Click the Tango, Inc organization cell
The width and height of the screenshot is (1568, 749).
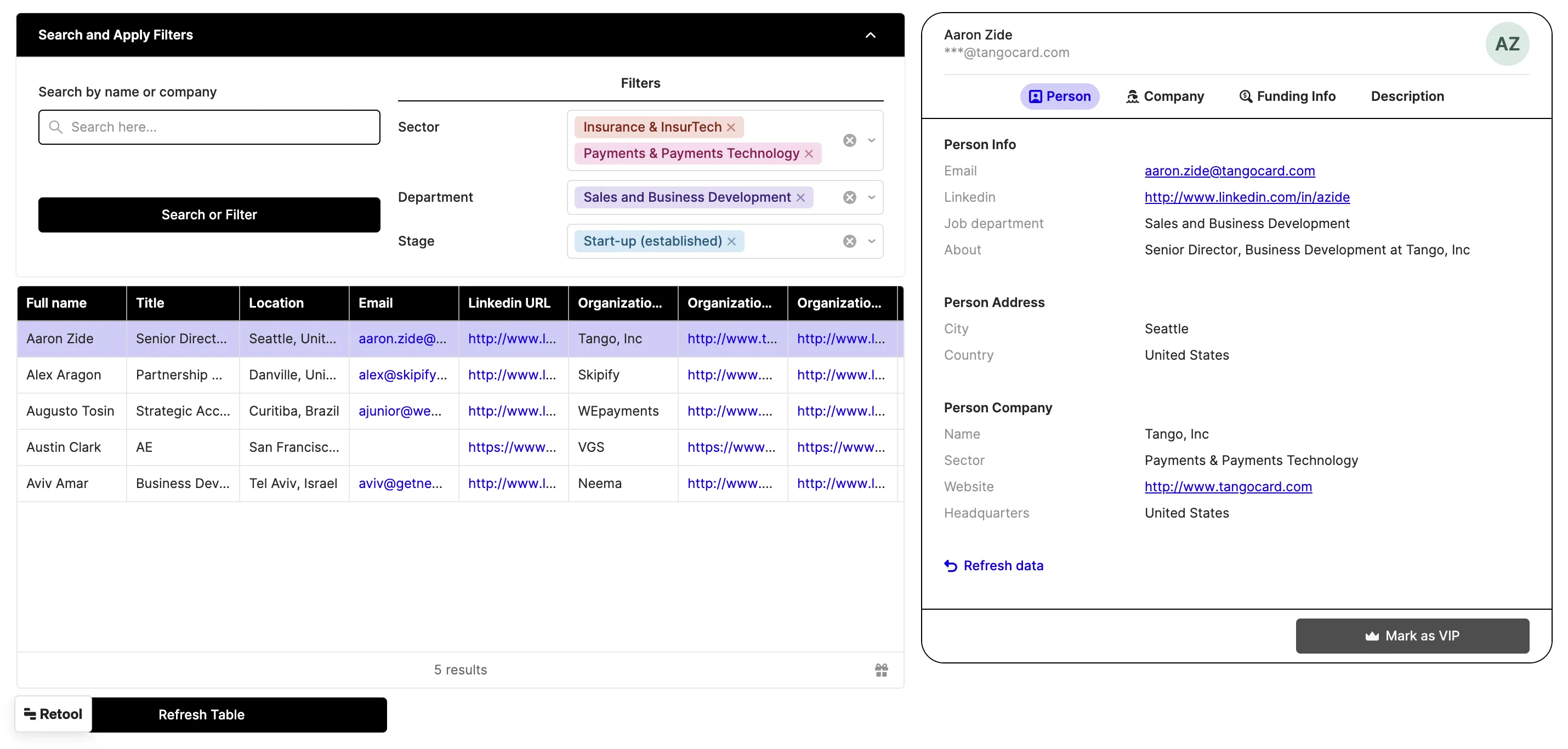[x=623, y=339]
